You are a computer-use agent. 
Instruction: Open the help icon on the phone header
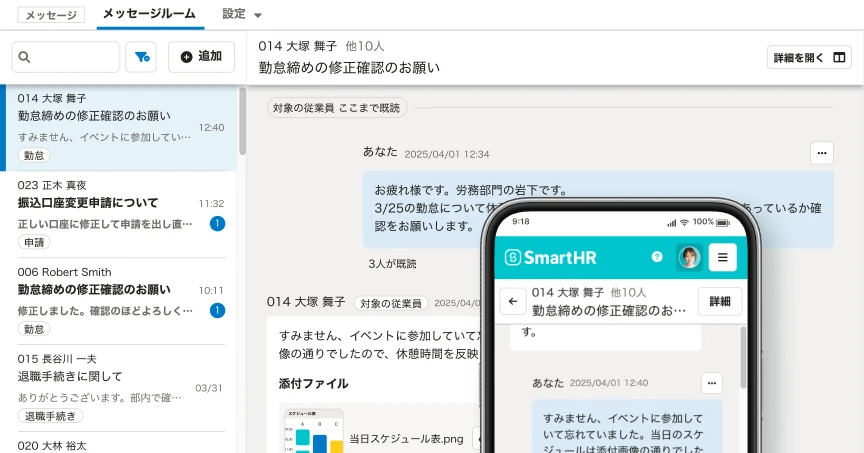coord(657,257)
